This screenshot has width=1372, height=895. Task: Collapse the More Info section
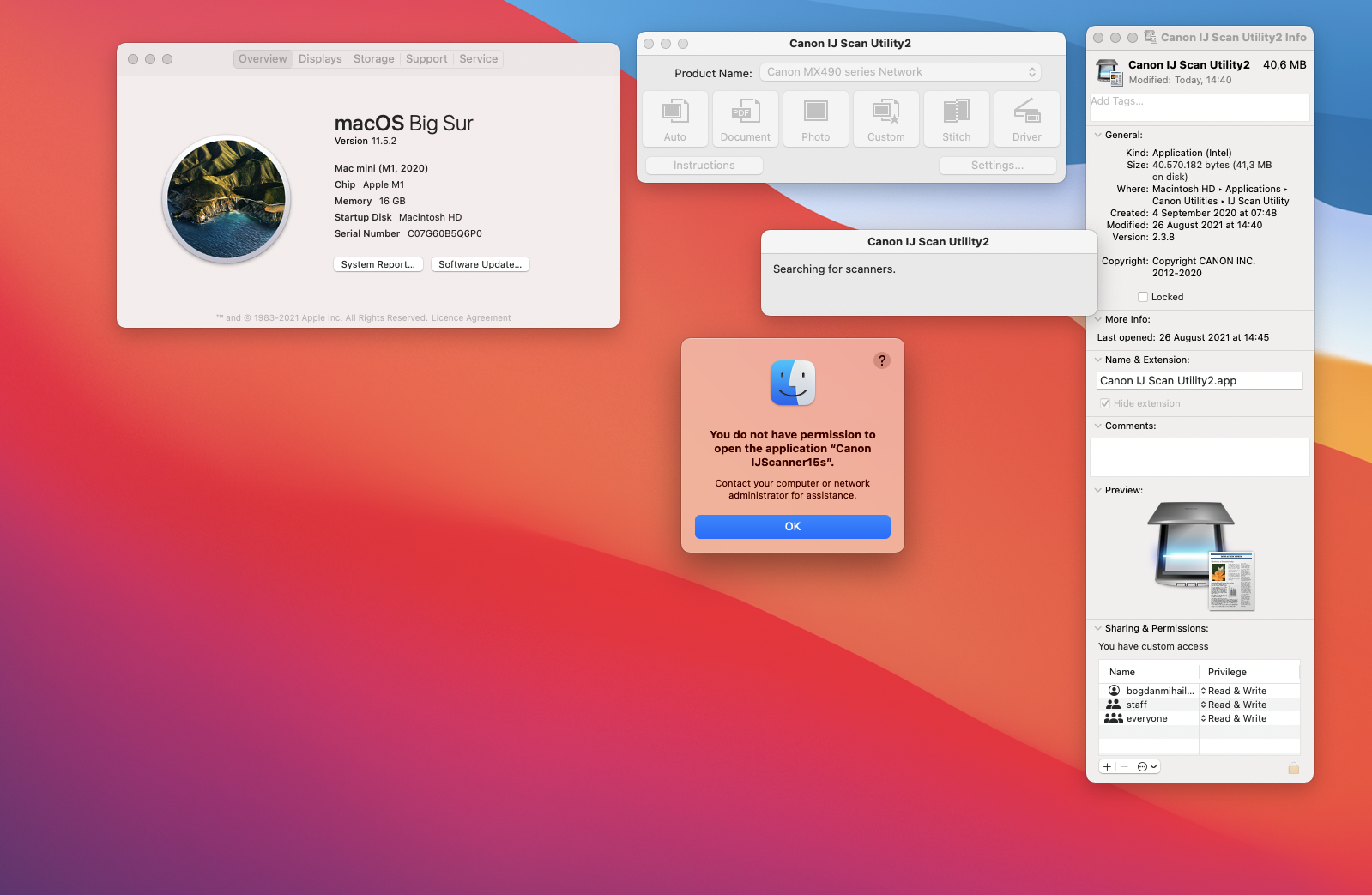coord(1098,319)
